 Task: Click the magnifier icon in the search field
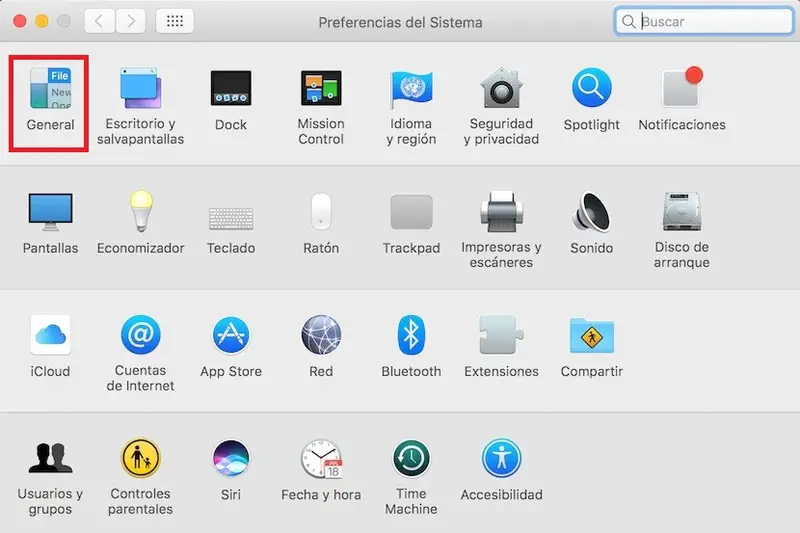pyautogui.click(x=629, y=21)
